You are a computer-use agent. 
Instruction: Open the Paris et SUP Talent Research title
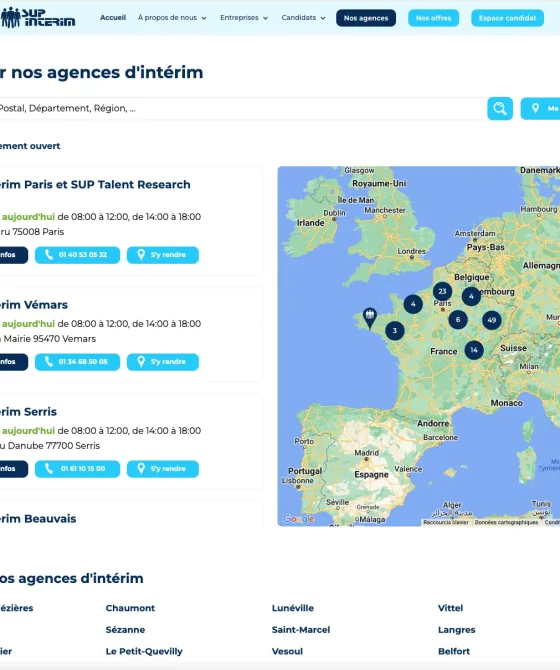click(95, 185)
